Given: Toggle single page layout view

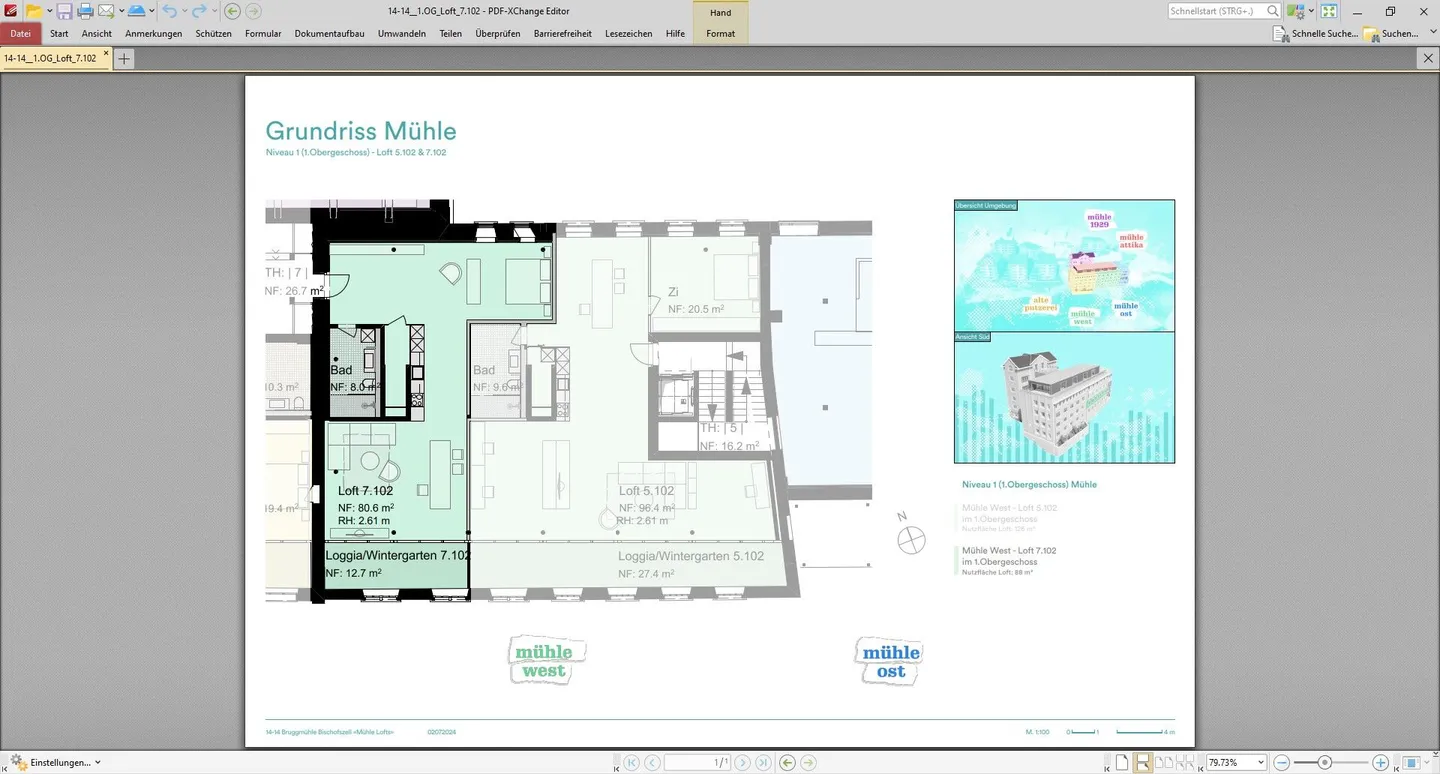Looking at the screenshot, I should pos(1122,763).
